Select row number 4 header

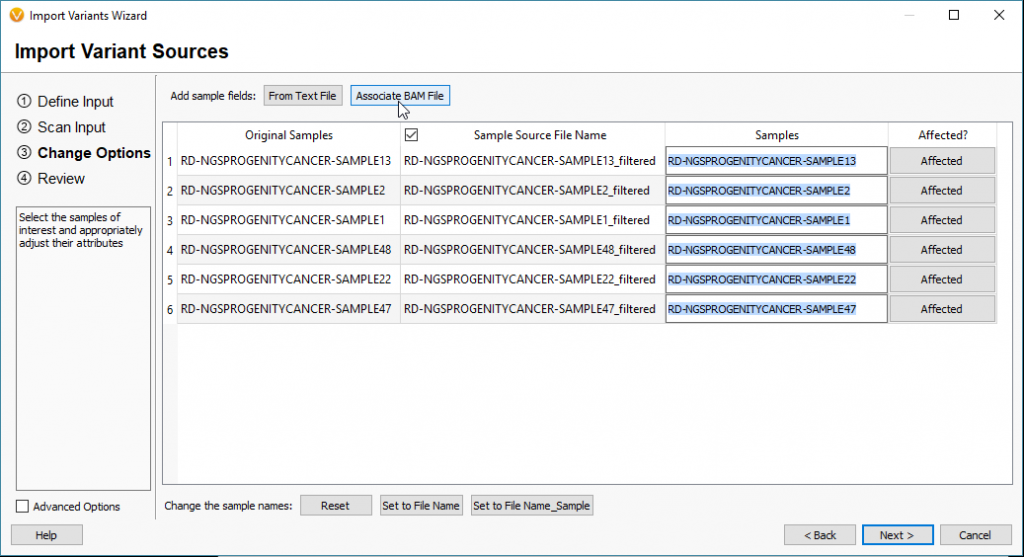[170, 250]
